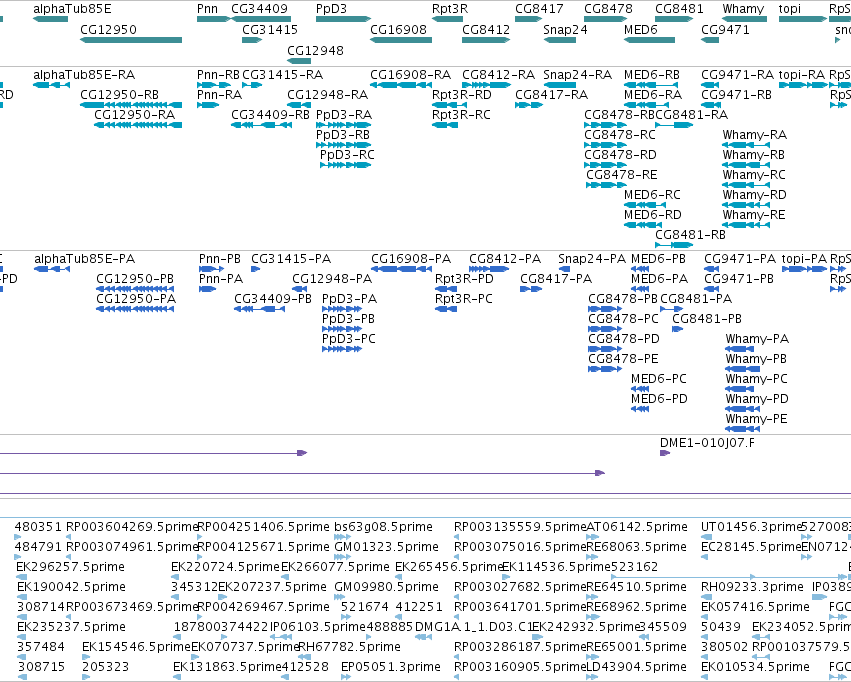Click protein CG34409-PB
Image resolution: width=851 pixels, height=682 pixels.
273,299
